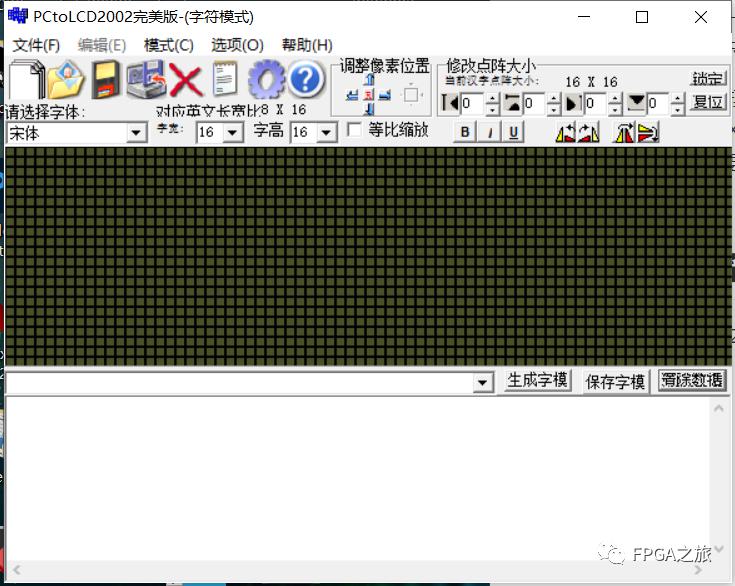Open the 选项(O) menu
Screen dimensions: 735x586
(237, 45)
